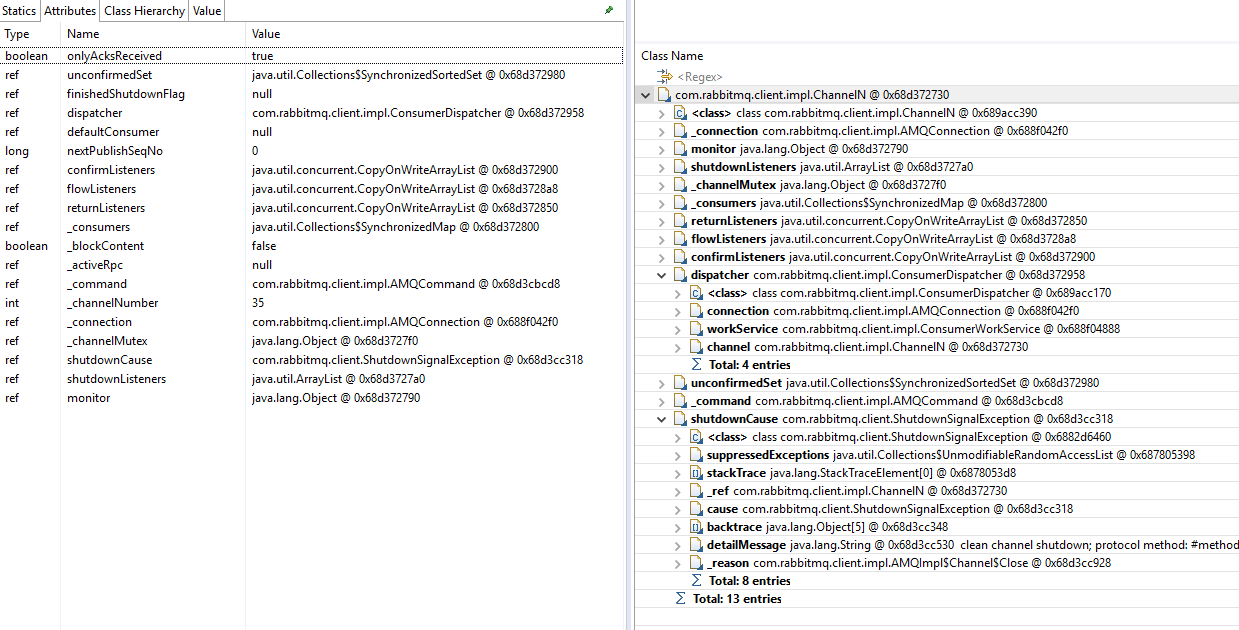Select the onlyAcksReceived attribute row
Image resolution: width=1239 pixels, height=630 pixels.
tap(312, 56)
